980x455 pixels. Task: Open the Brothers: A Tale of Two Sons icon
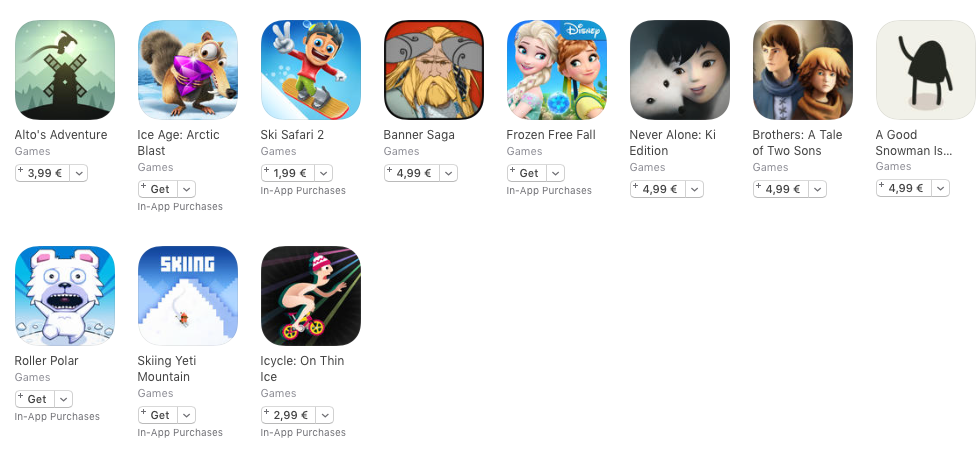tap(803, 70)
